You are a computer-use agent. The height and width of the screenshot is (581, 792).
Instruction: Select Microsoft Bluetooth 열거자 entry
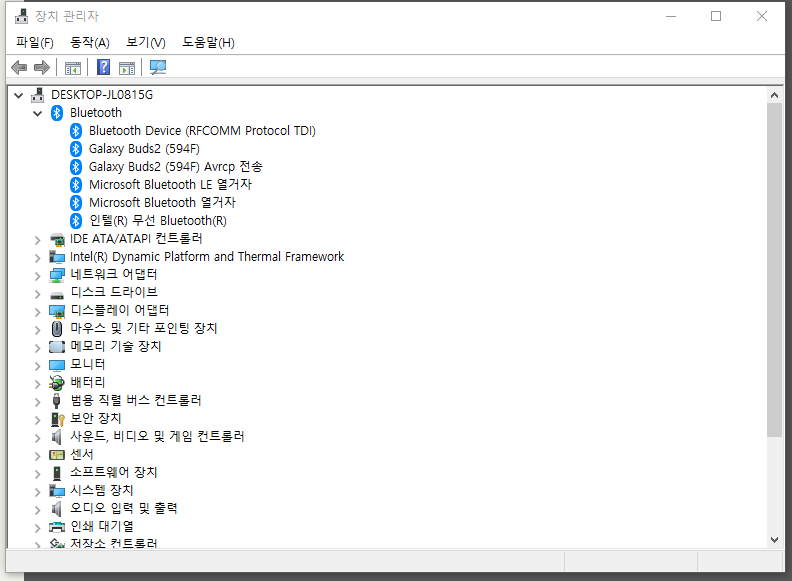[162, 203]
